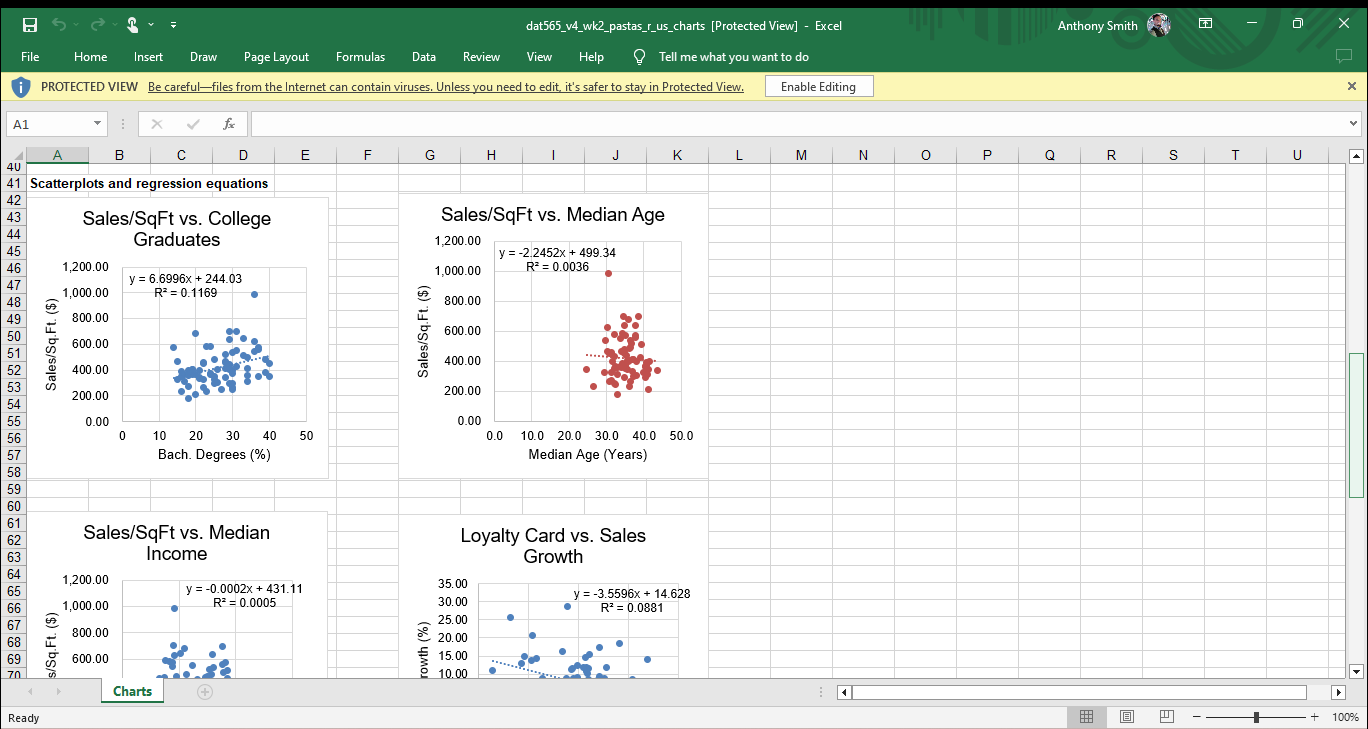Click the formula bar Cancel icon

[157, 124]
